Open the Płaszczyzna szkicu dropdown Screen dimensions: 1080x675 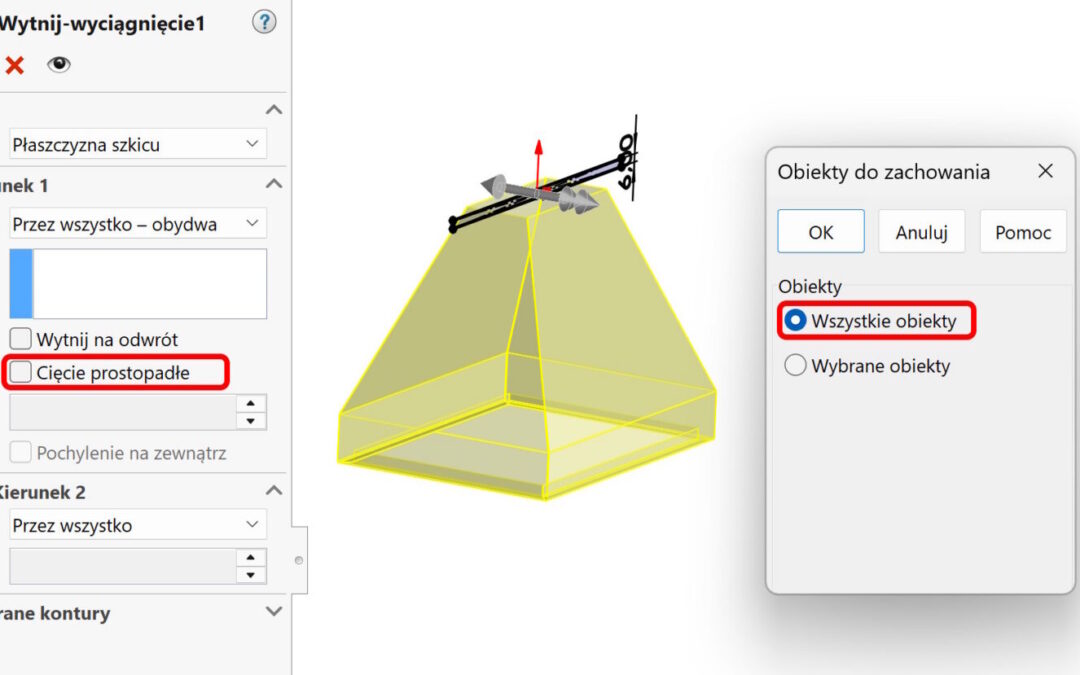(138, 144)
